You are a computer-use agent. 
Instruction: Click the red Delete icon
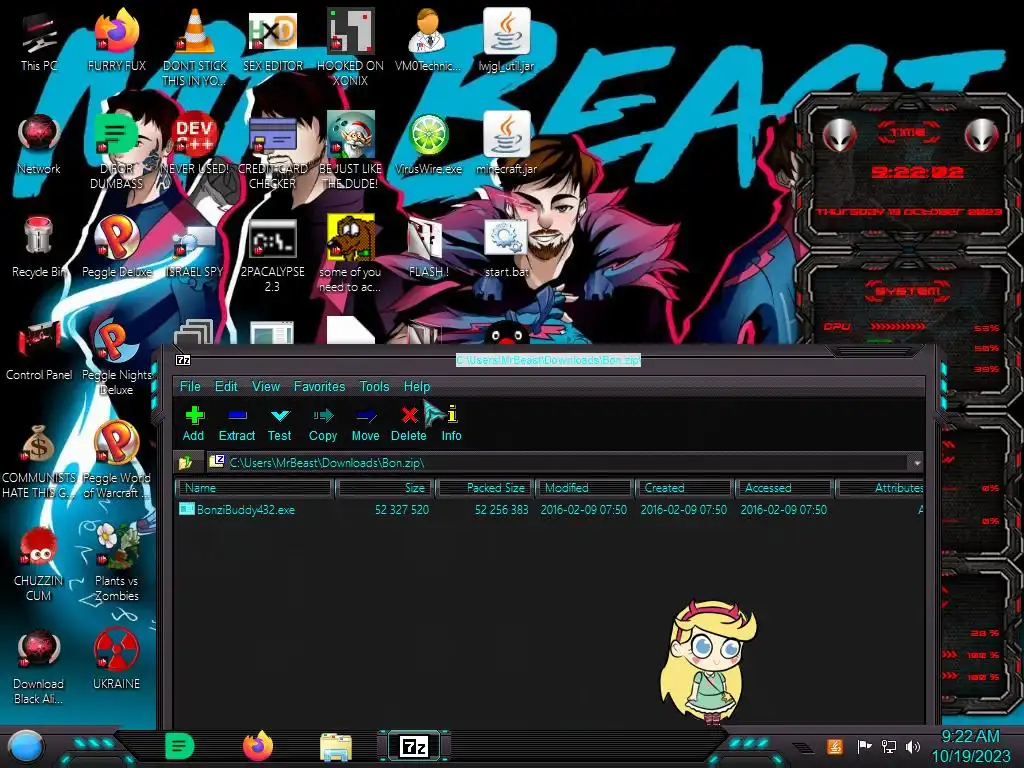click(x=409, y=424)
